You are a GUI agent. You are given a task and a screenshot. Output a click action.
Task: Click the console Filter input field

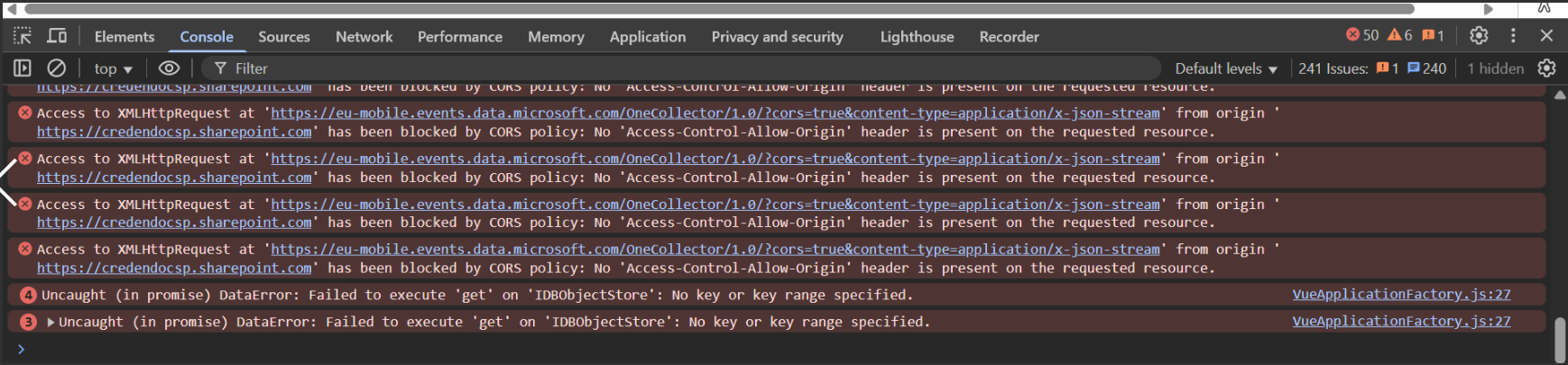[x=686, y=68]
